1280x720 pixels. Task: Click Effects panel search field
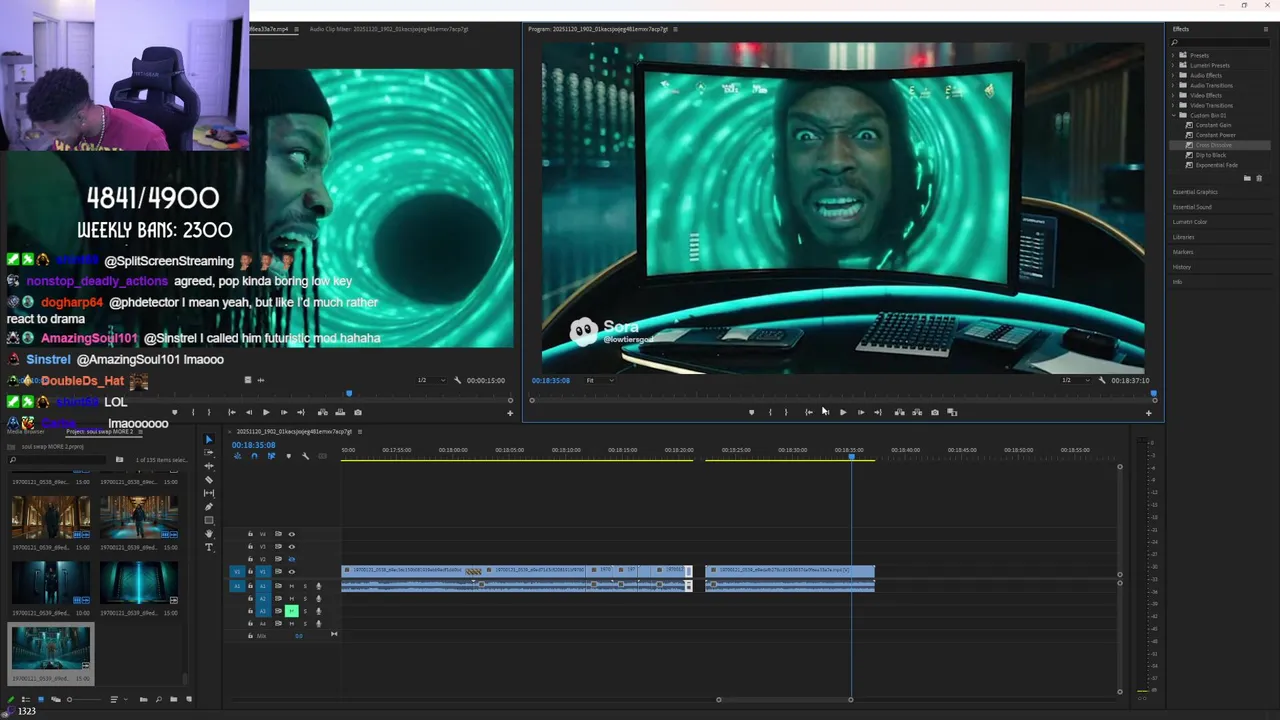pyautogui.click(x=1220, y=43)
